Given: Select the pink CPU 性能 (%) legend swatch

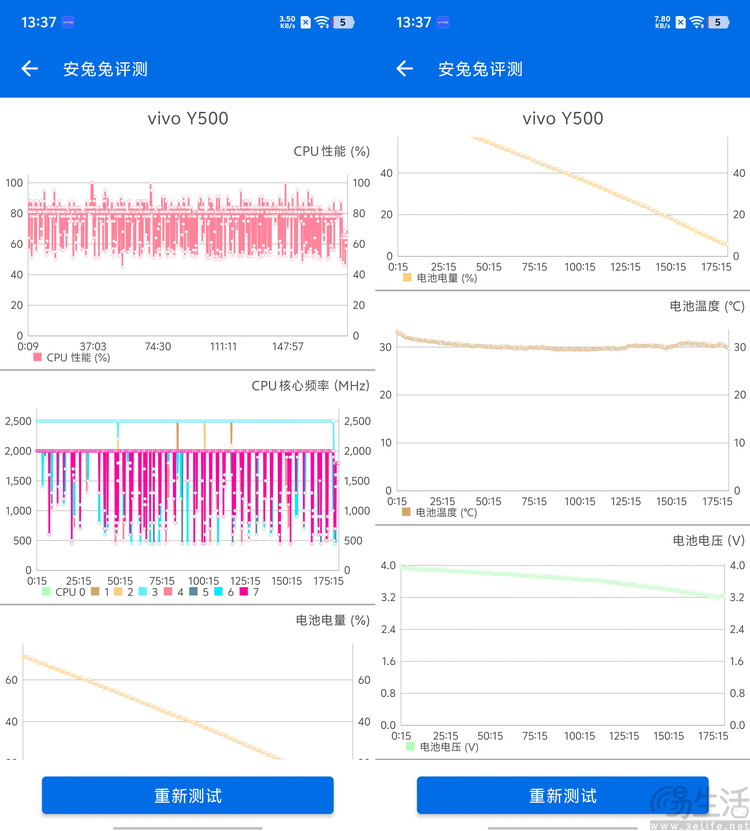Looking at the screenshot, I should [37, 357].
